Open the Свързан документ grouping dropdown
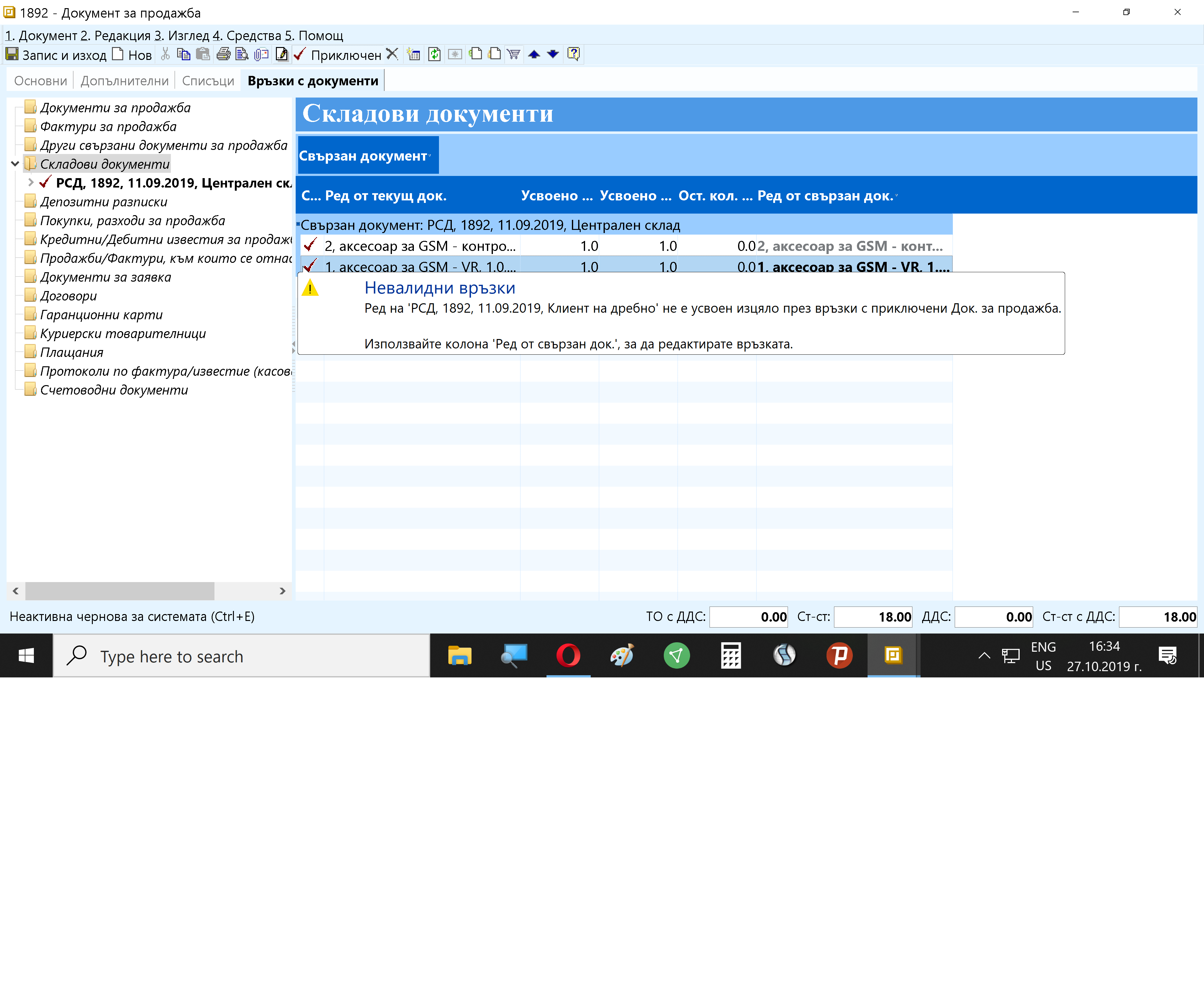Screen dimensions: 1204x981 430,156
